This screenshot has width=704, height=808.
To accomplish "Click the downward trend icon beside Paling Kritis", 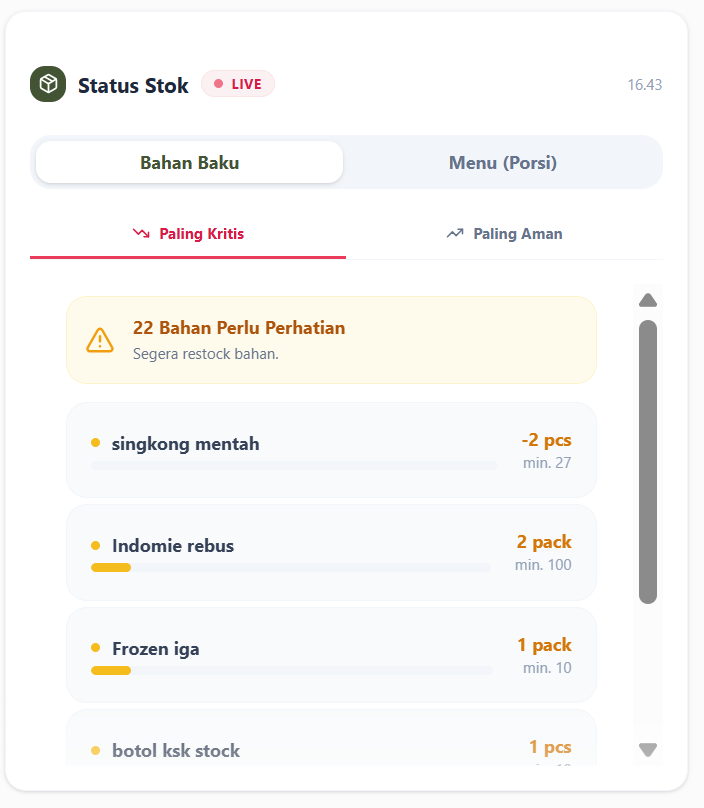I will coord(141,234).
